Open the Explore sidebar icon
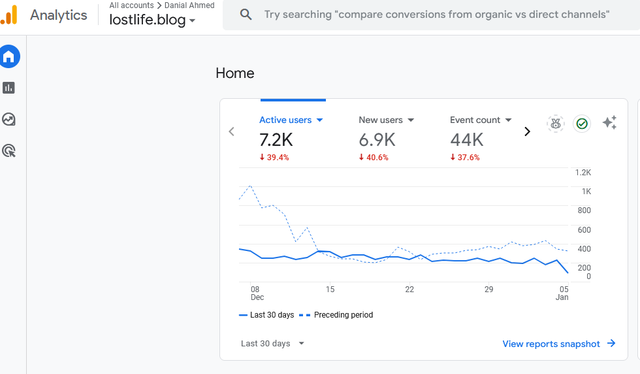The height and width of the screenshot is (374, 640). click(x=9, y=119)
